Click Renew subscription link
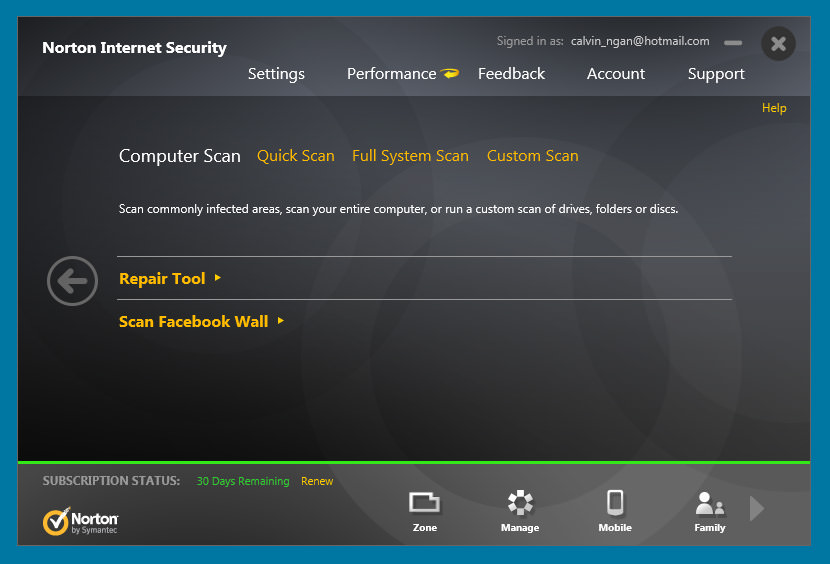The width and height of the screenshot is (830, 564). 317,481
